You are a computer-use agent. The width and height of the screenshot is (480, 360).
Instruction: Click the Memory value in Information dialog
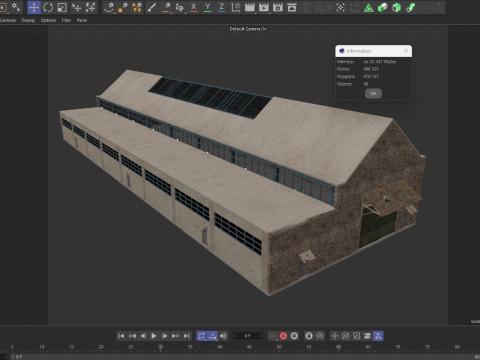tap(380, 62)
